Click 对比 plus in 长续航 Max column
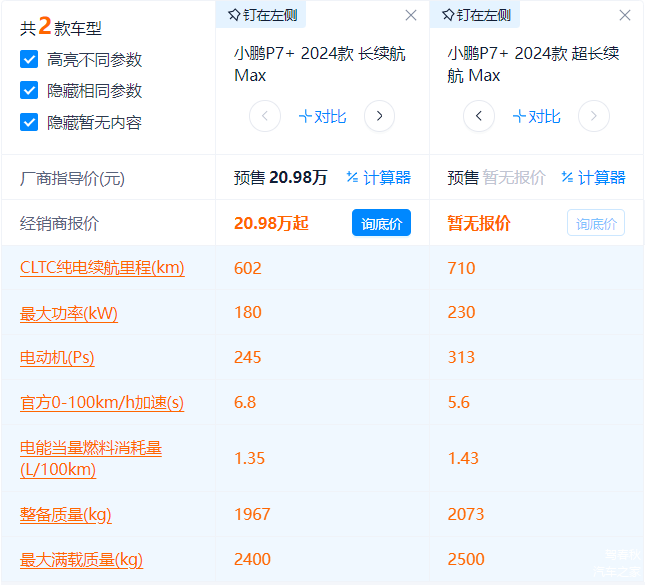This screenshot has height=585, width=646. coord(322,117)
